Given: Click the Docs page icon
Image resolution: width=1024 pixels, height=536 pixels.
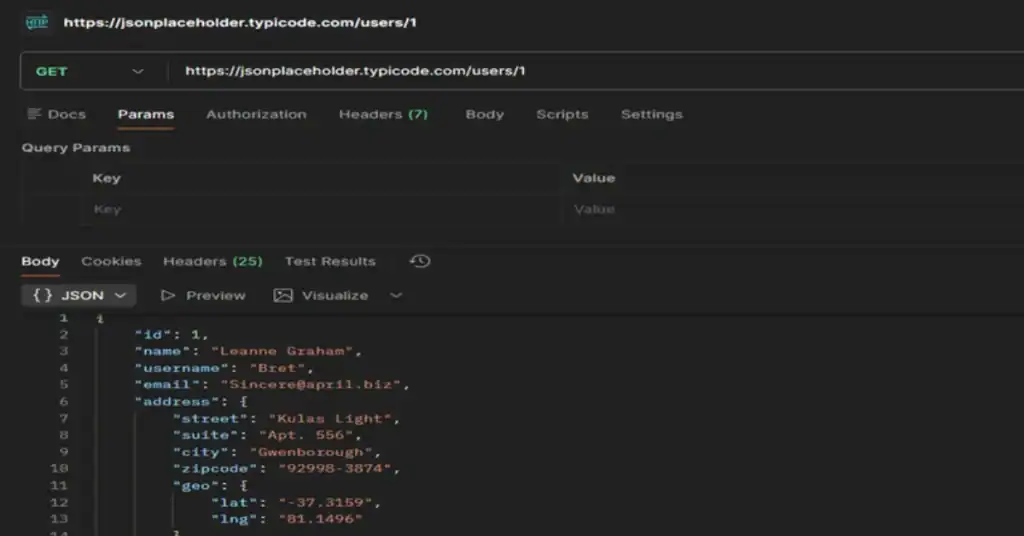Looking at the screenshot, I should click(x=34, y=114).
